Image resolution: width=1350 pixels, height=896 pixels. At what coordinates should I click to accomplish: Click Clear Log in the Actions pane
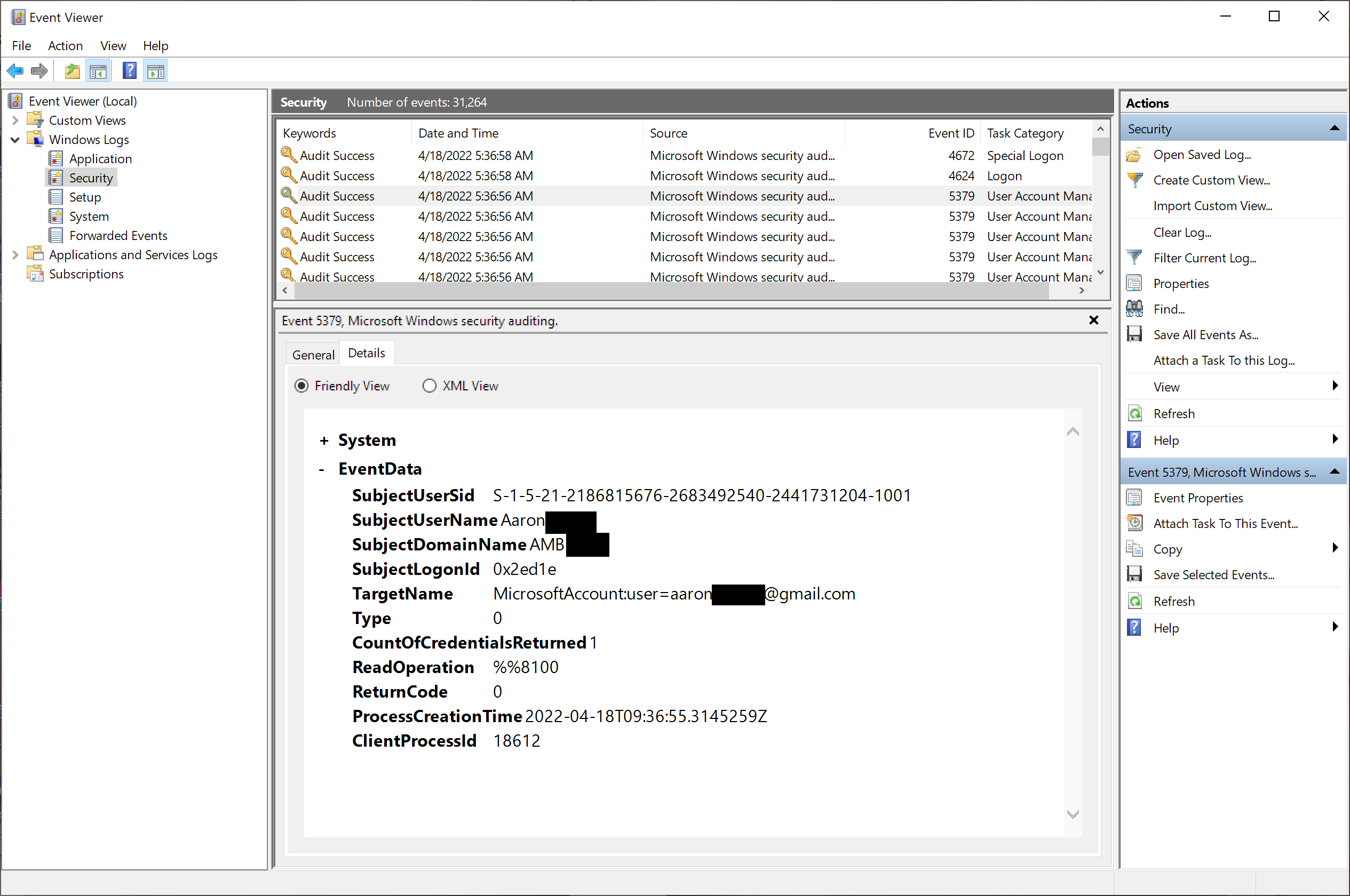(x=1181, y=232)
